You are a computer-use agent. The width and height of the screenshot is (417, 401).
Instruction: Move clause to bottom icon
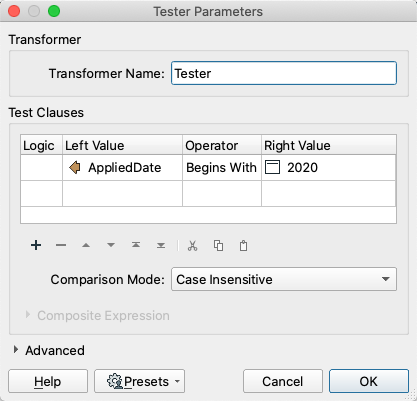click(x=161, y=245)
